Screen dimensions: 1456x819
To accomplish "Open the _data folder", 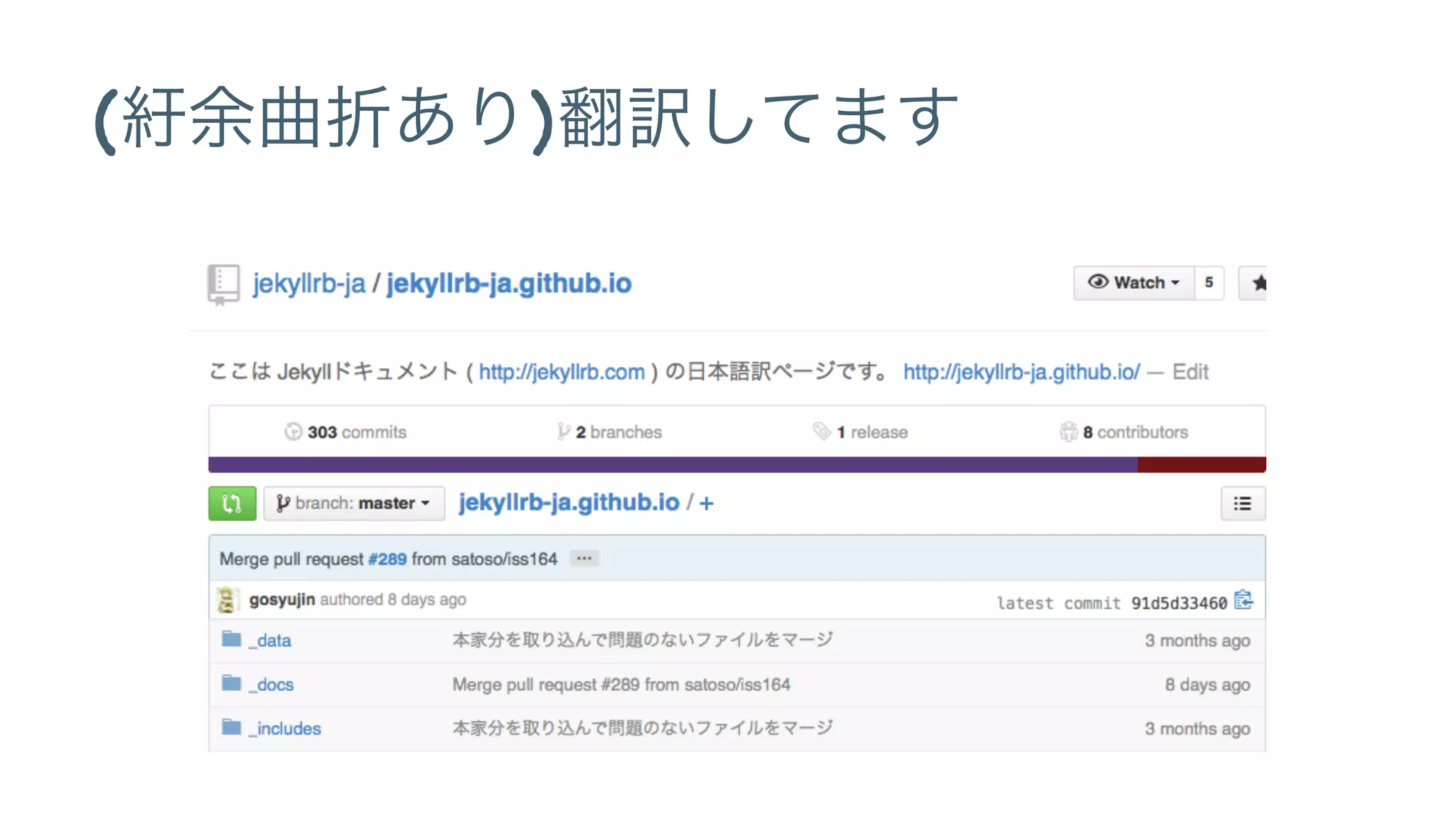I will click(269, 641).
